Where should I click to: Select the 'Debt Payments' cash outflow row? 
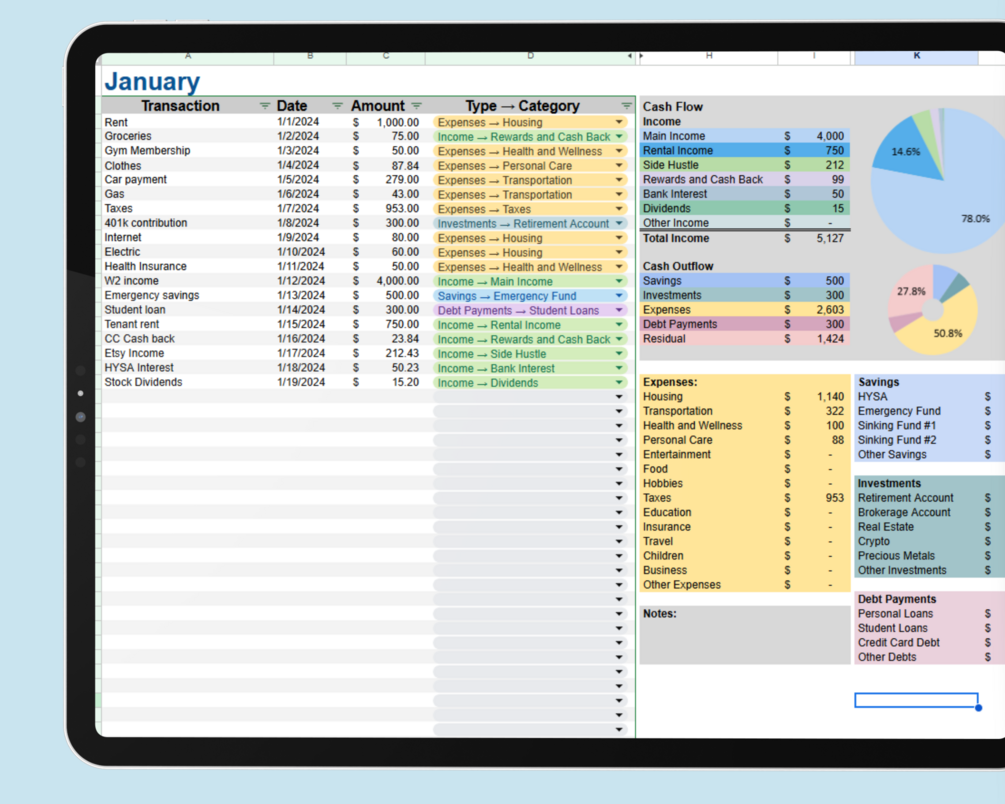745,324
